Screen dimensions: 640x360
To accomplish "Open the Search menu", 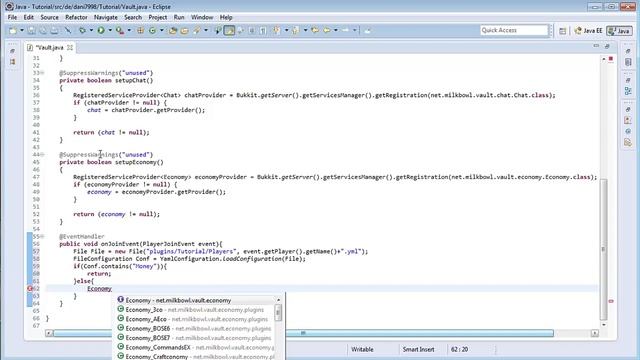I will point(133,18).
